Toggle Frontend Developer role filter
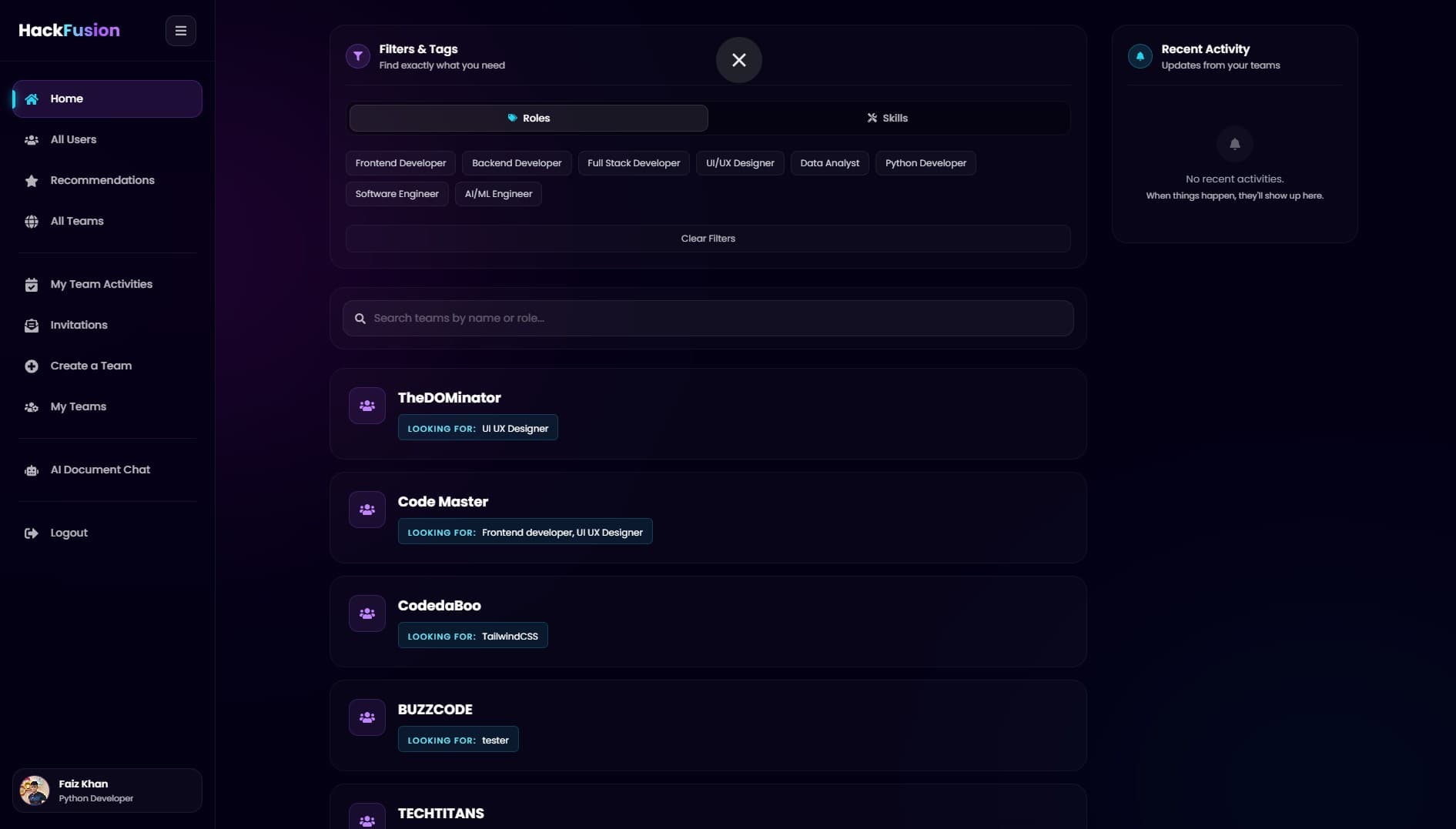Image resolution: width=1456 pixels, height=829 pixels. [x=400, y=163]
